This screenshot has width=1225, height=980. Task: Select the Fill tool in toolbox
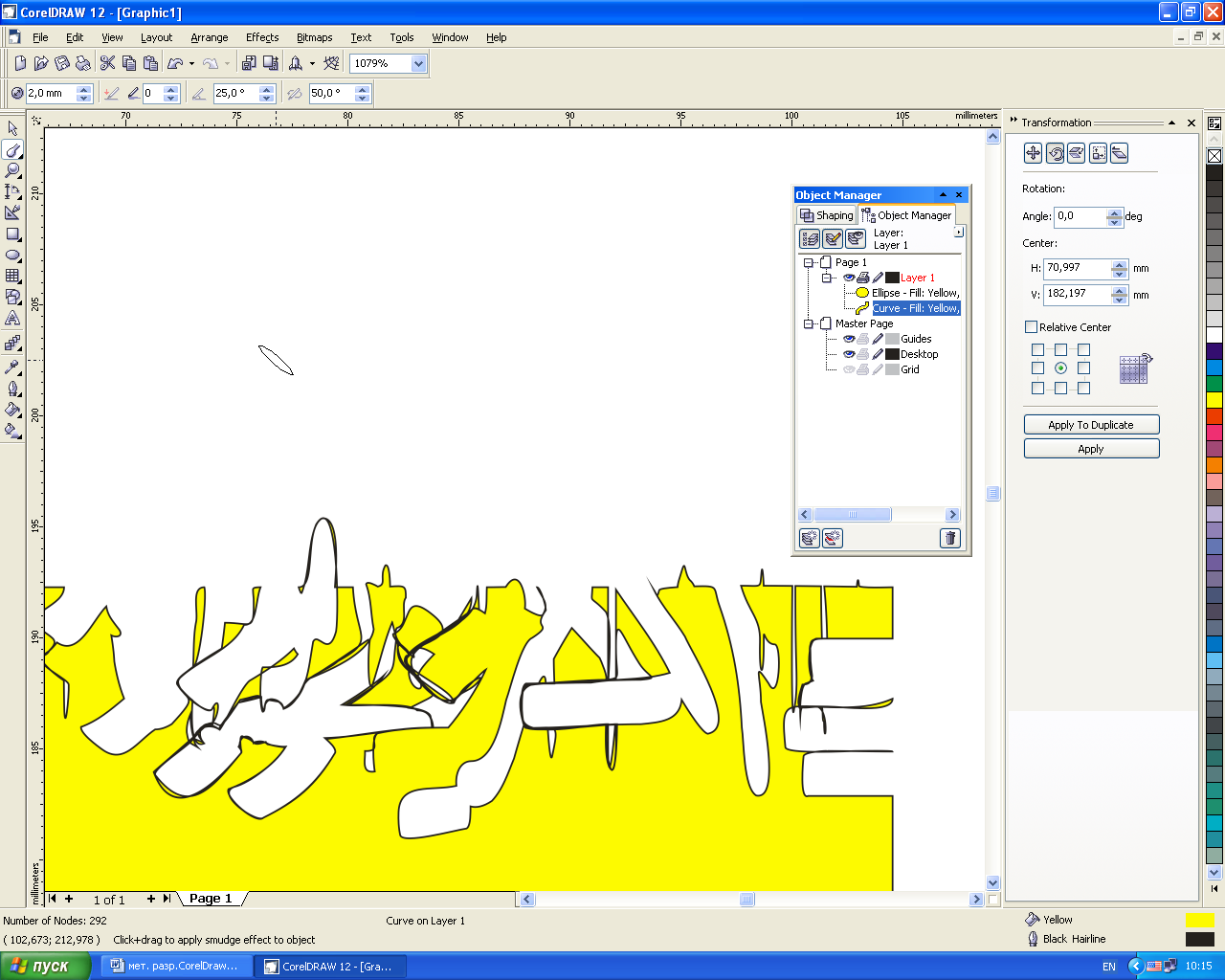click(12, 410)
